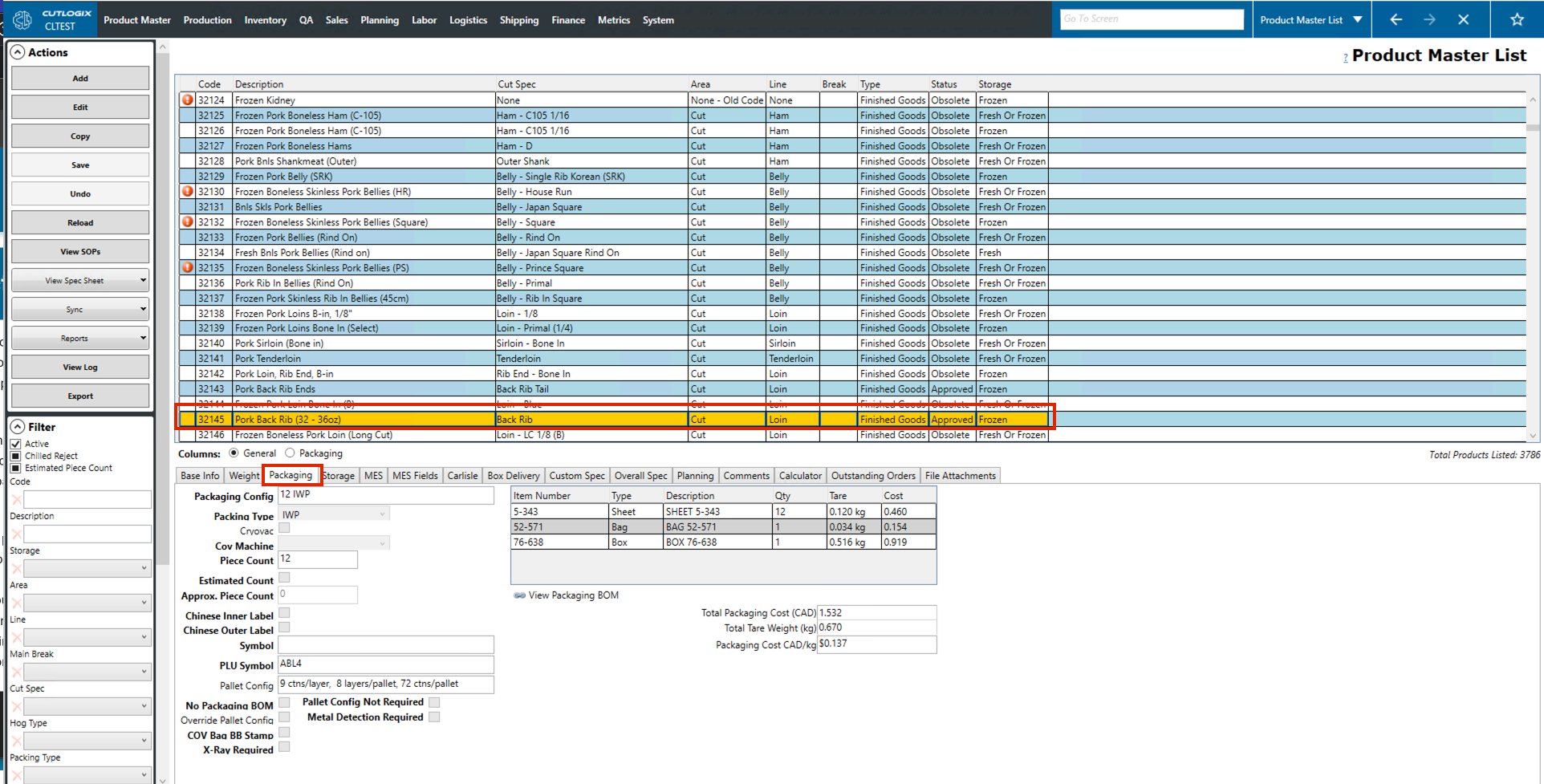Viewport: 1544px width, 784px height.
Task: Clear the Code filter with red X
Action: coord(16,500)
